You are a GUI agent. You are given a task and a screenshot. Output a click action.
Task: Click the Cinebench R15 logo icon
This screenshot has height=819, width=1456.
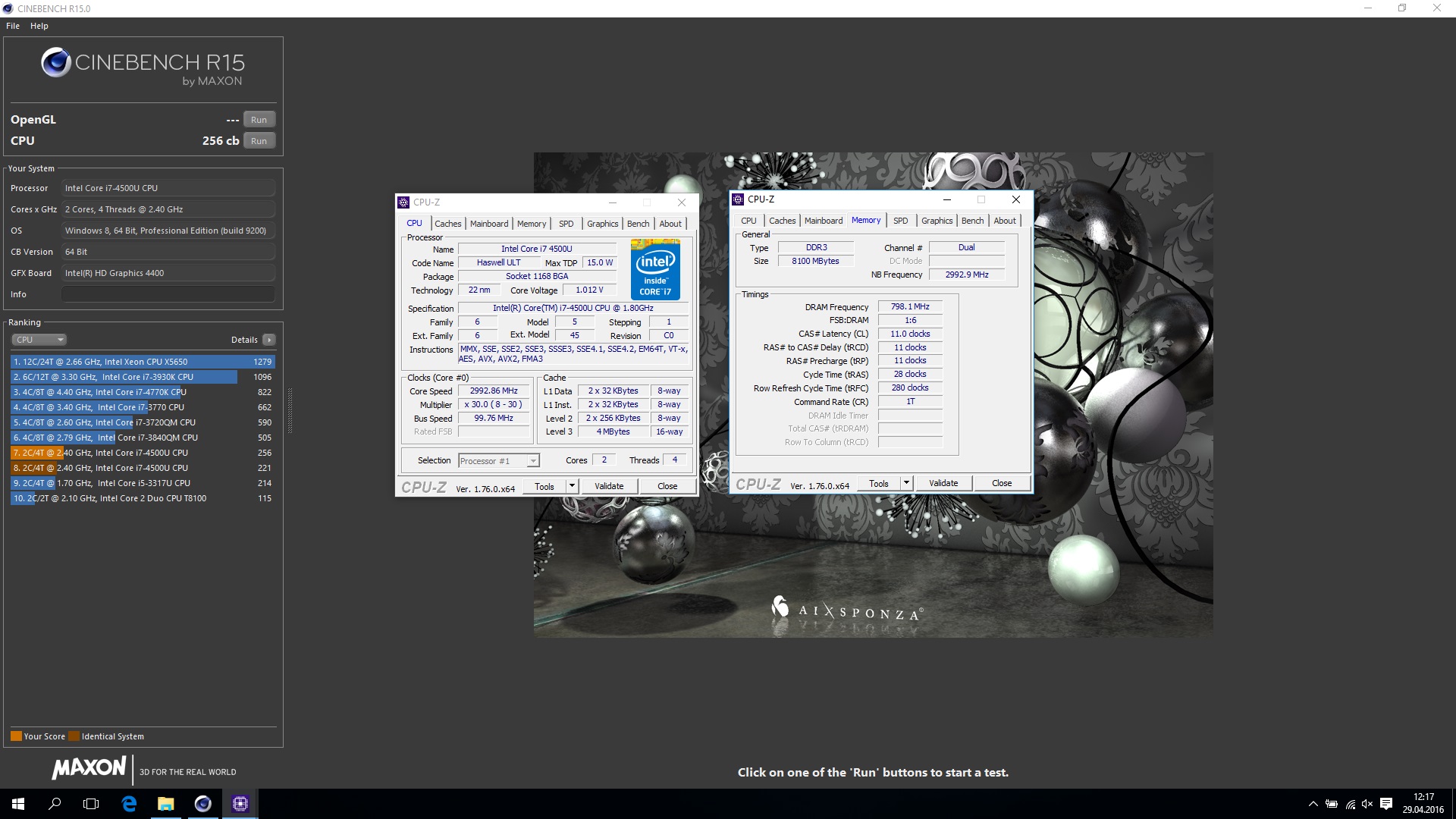click(56, 63)
